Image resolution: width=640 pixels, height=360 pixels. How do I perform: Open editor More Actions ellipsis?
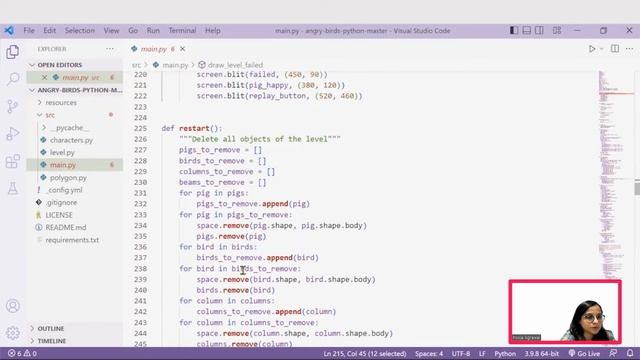click(x=629, y=49)
